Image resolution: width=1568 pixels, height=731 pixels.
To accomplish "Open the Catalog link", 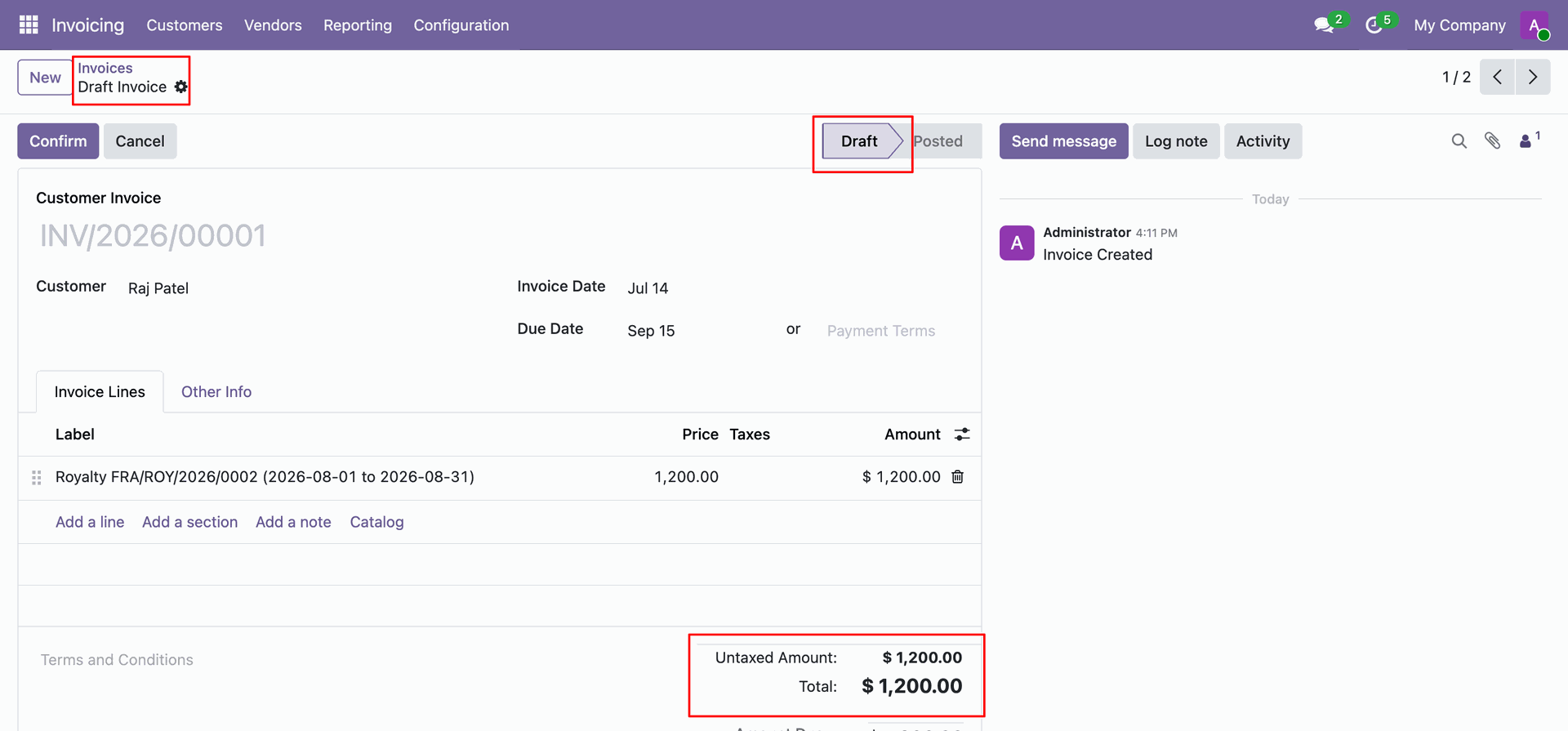I will [376, 522].
